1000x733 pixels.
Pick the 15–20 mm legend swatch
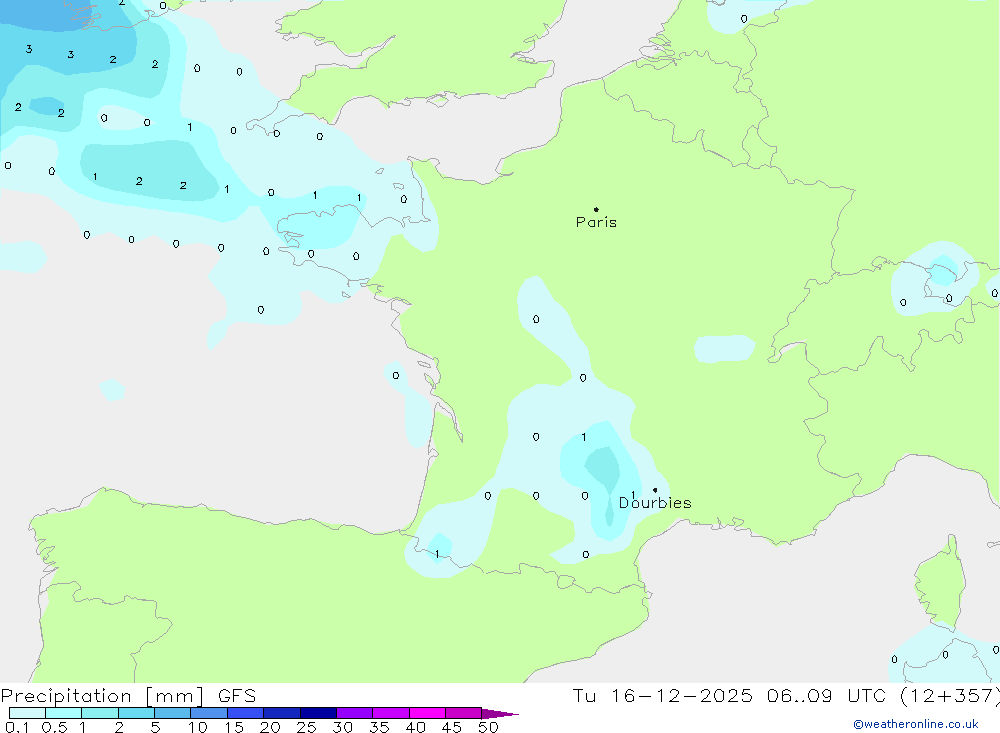coord(246,713)
